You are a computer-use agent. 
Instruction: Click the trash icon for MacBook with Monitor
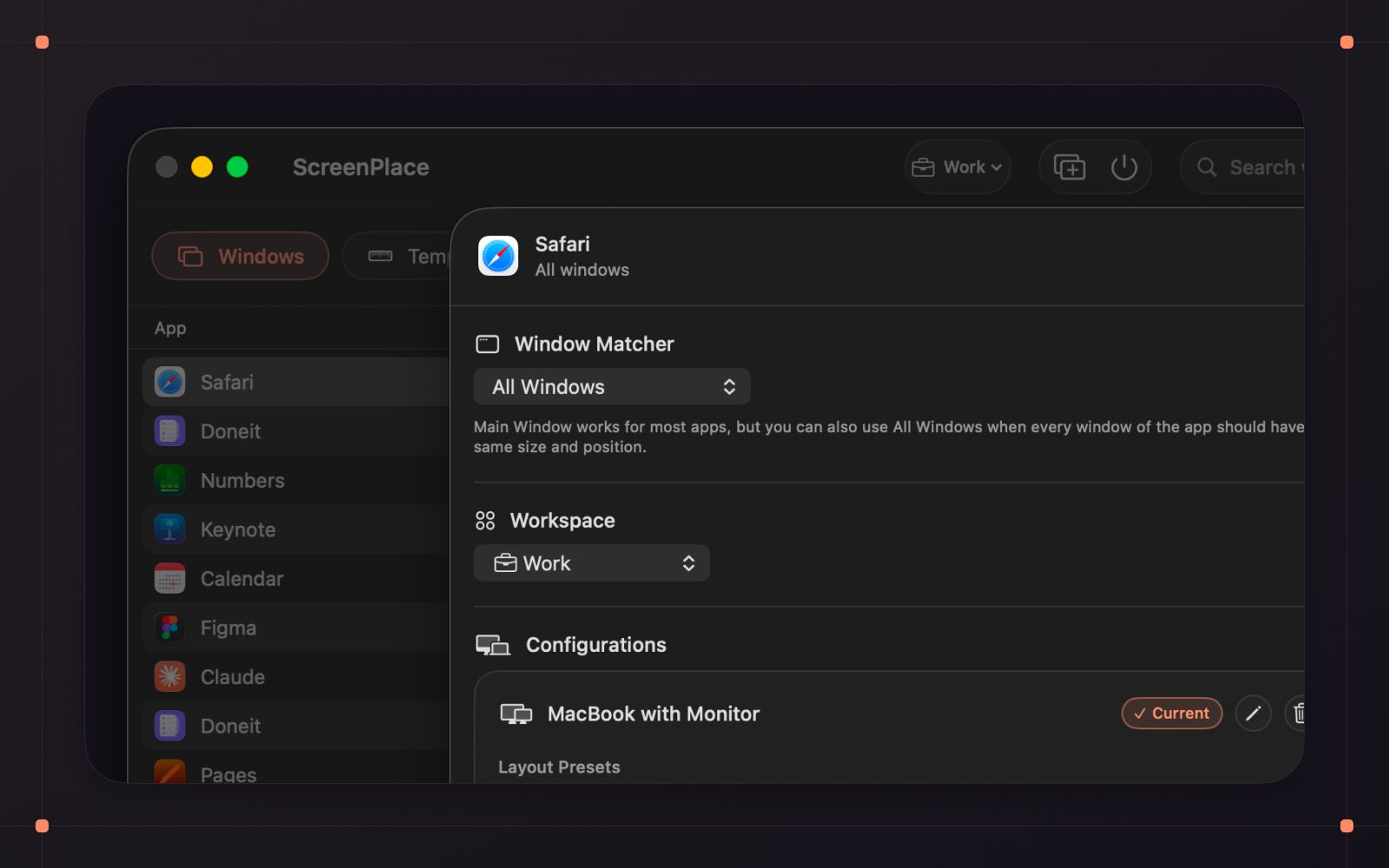click(x=1297, y=713)
